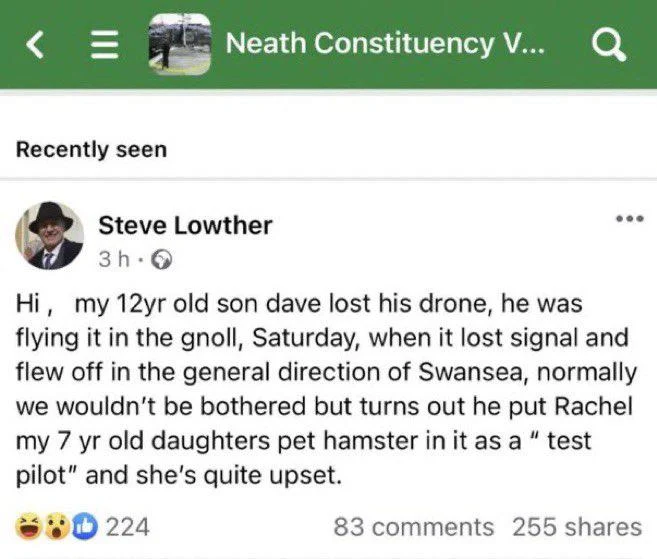View the 255 shares list
The width and height of the screenshot is (657, 559).
click(x=576, y=527)
